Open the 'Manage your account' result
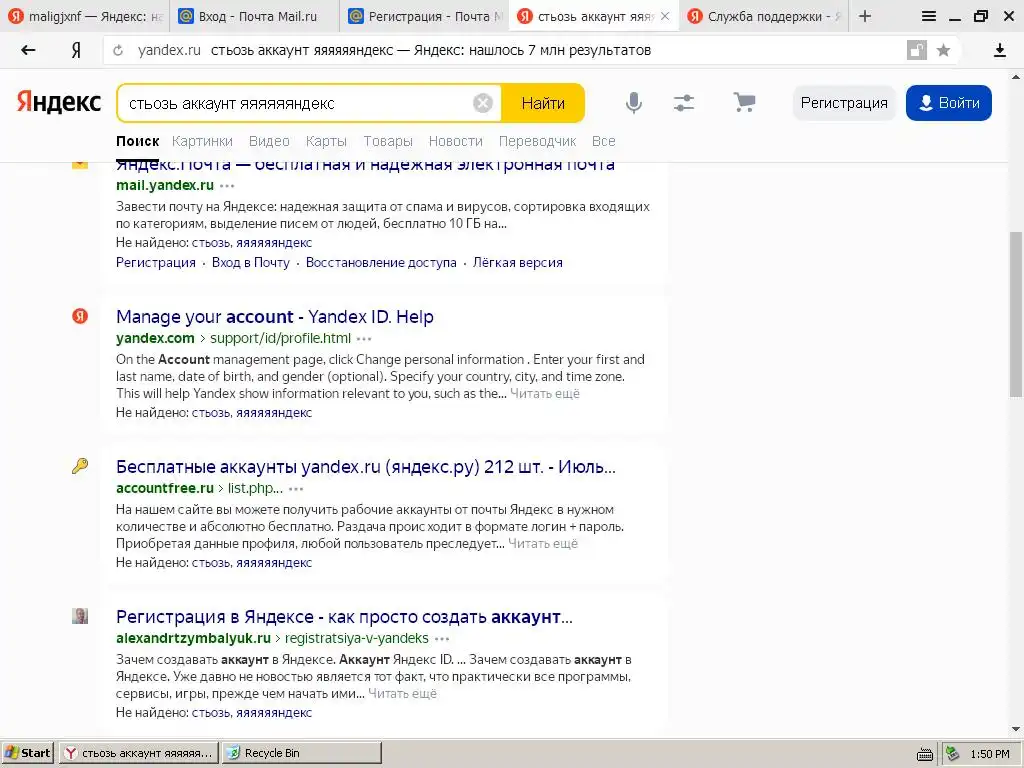The width and height of the screenshot is (1024, 768). pyautogui.click(x=275, y=317)
